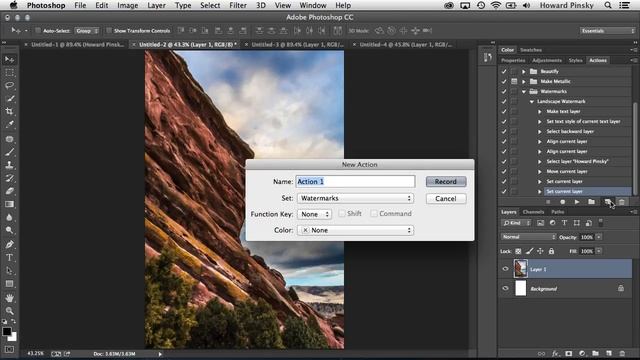Toggle the Beautify action set checkmark
This screenshot has width=640, height=360.
(x=504, y=71)
